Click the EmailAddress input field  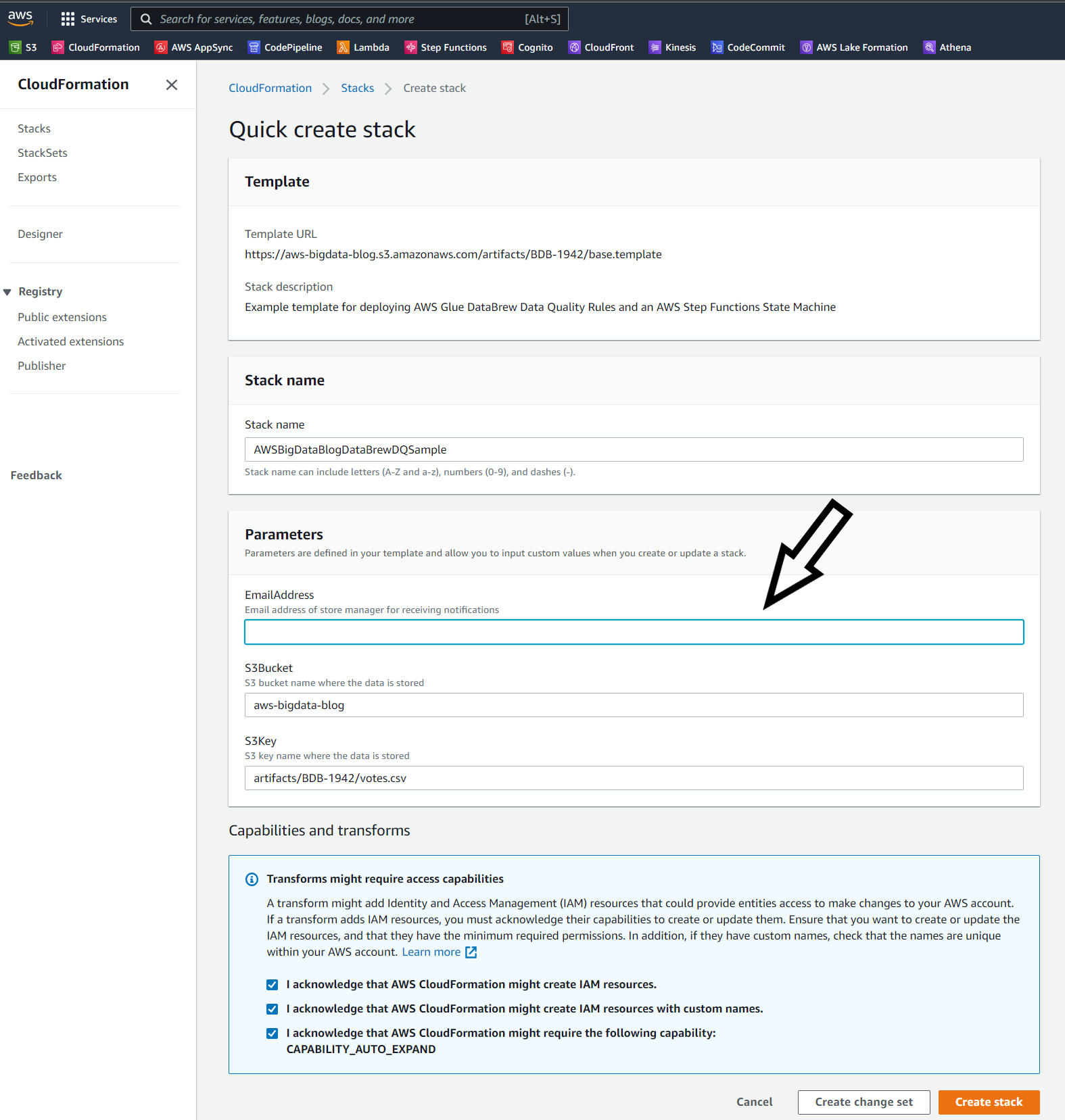point(634,632)
